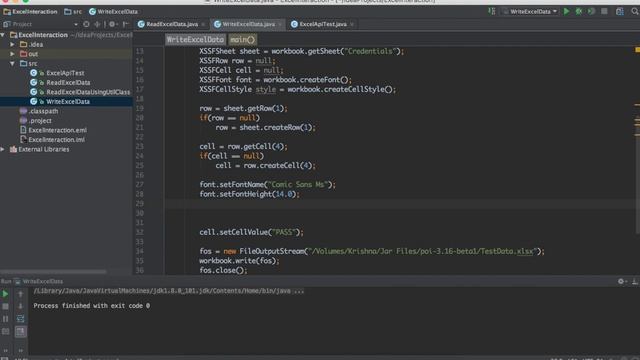Click the stop square in the top toolbar
640x360 pixels.
[x=604, y=11]
